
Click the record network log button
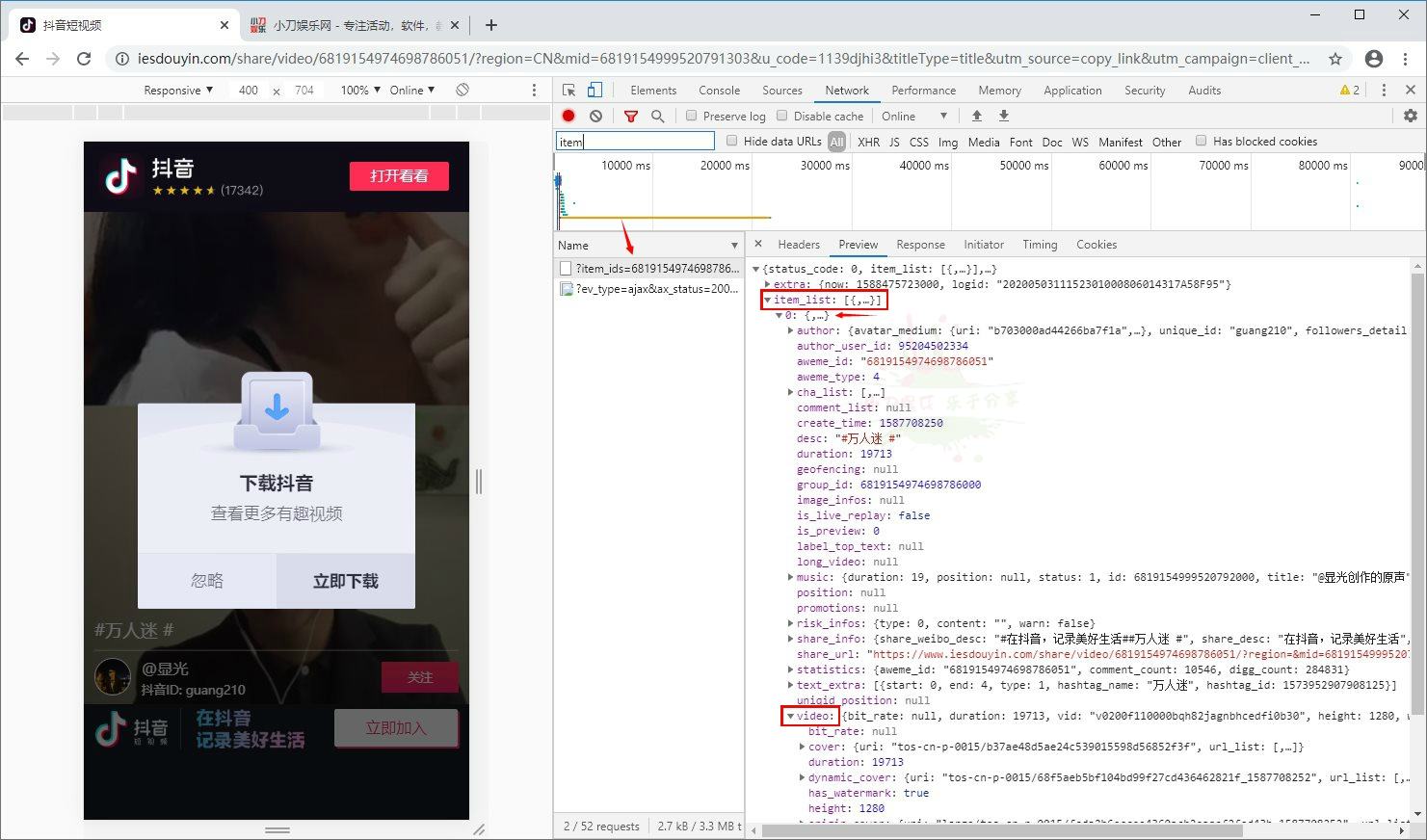568,116
